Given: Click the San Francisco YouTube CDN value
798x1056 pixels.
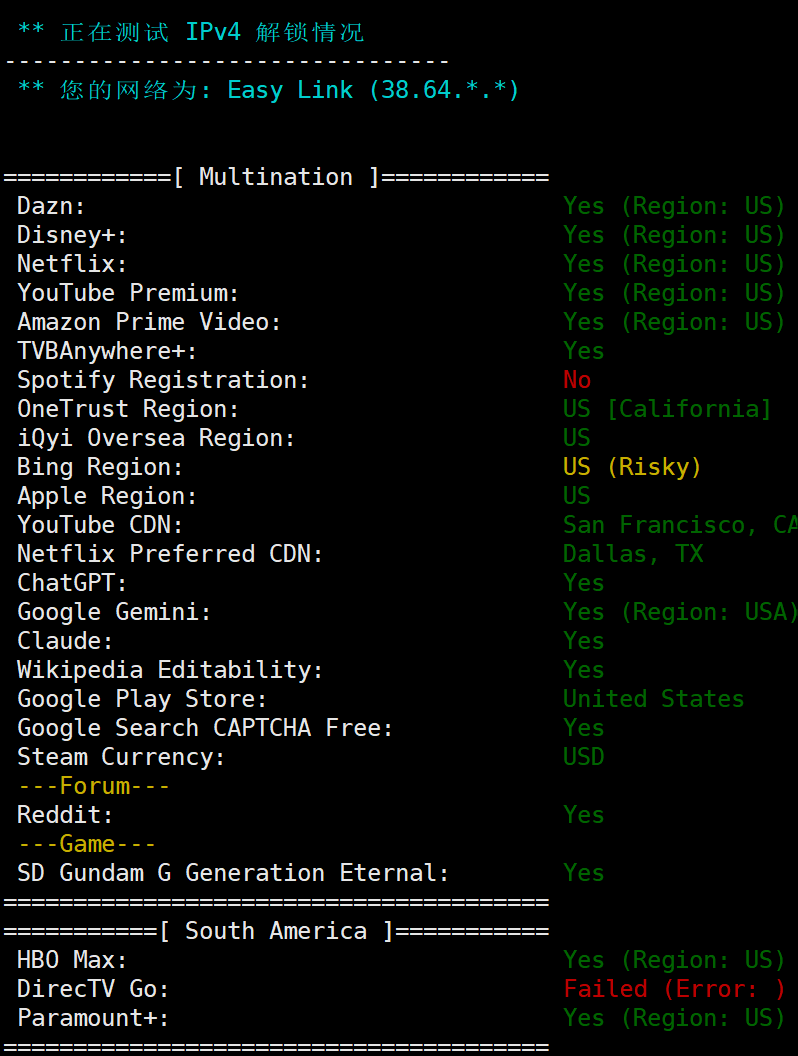Looking at the screenshot, I should 678,525.
